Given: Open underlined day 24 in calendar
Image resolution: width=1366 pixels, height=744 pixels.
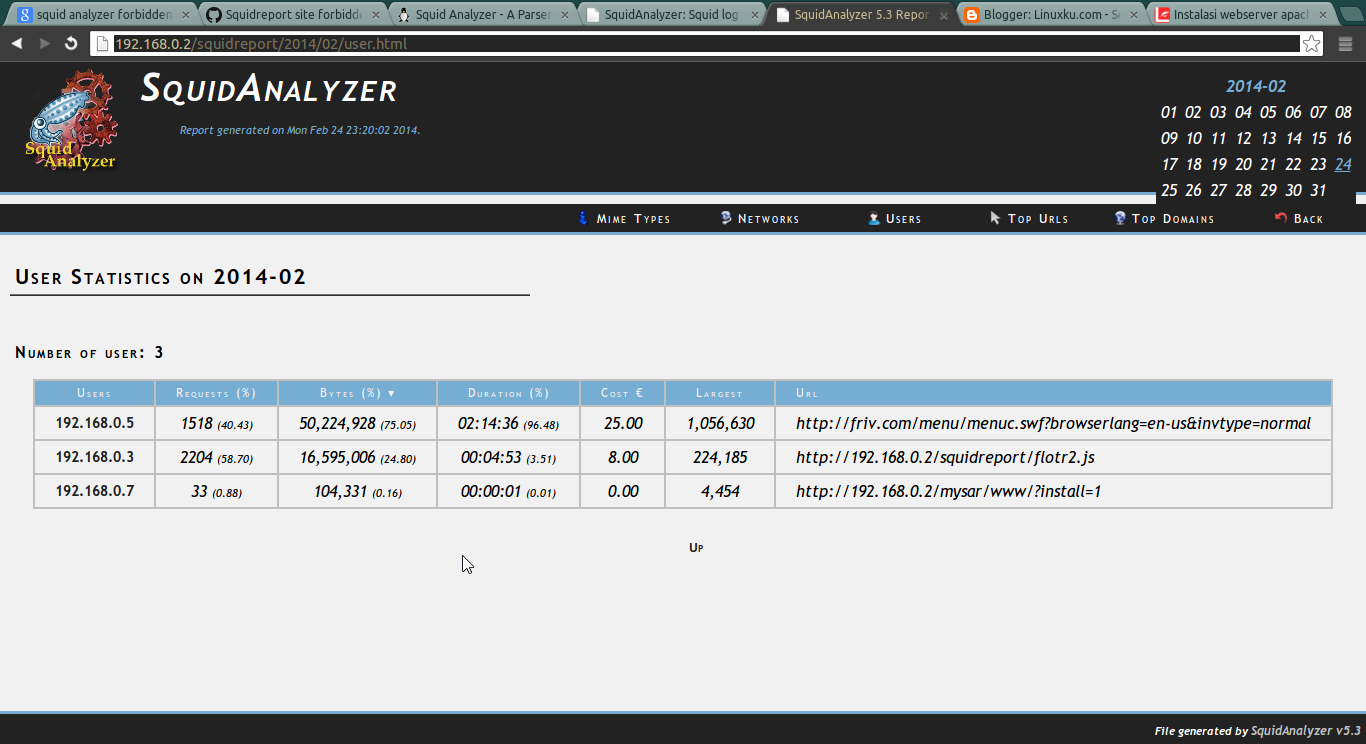Looking at the screenshot, I should [x=1343, y=165].
